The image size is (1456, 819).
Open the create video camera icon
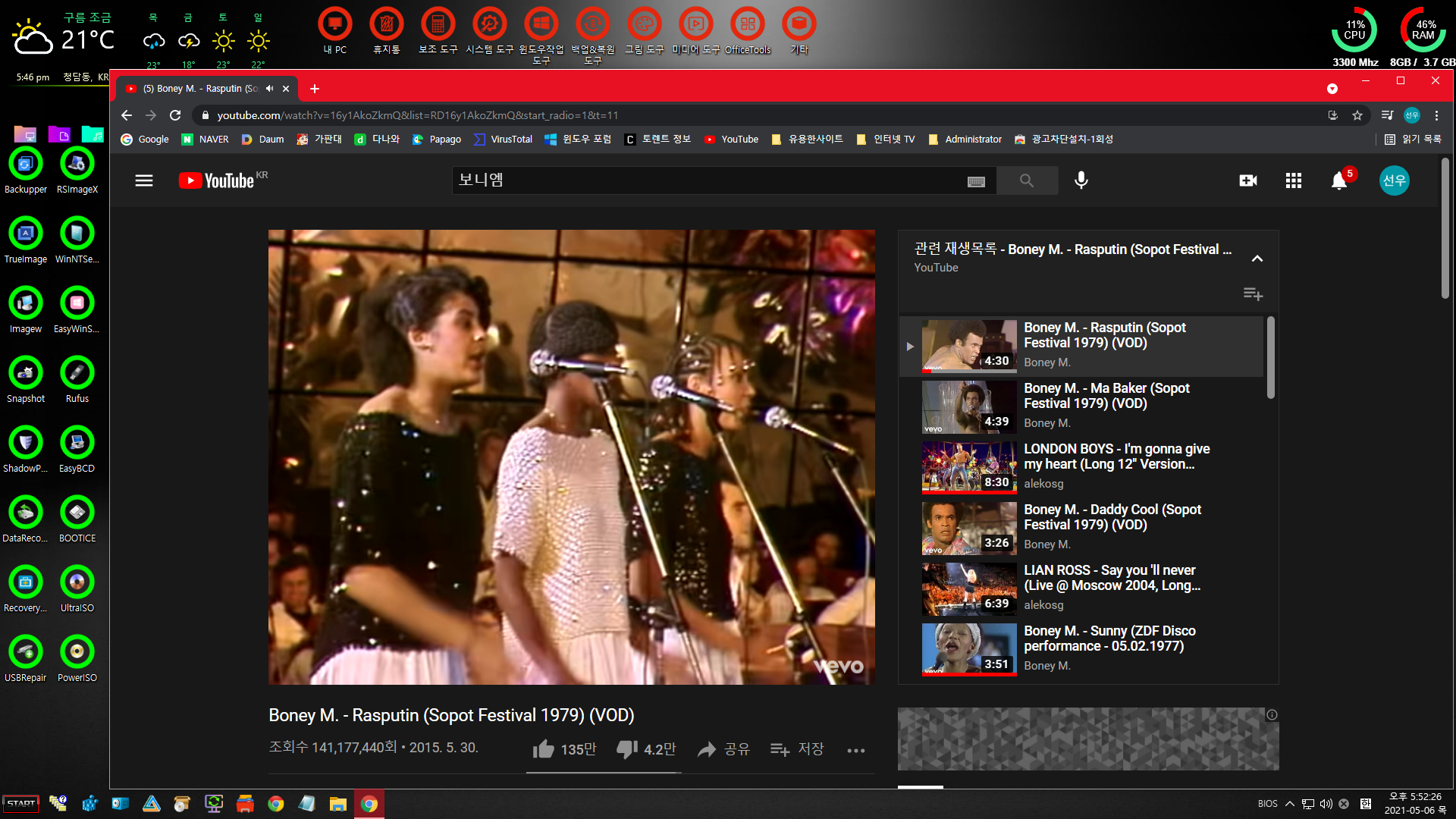pos(1248,180)
